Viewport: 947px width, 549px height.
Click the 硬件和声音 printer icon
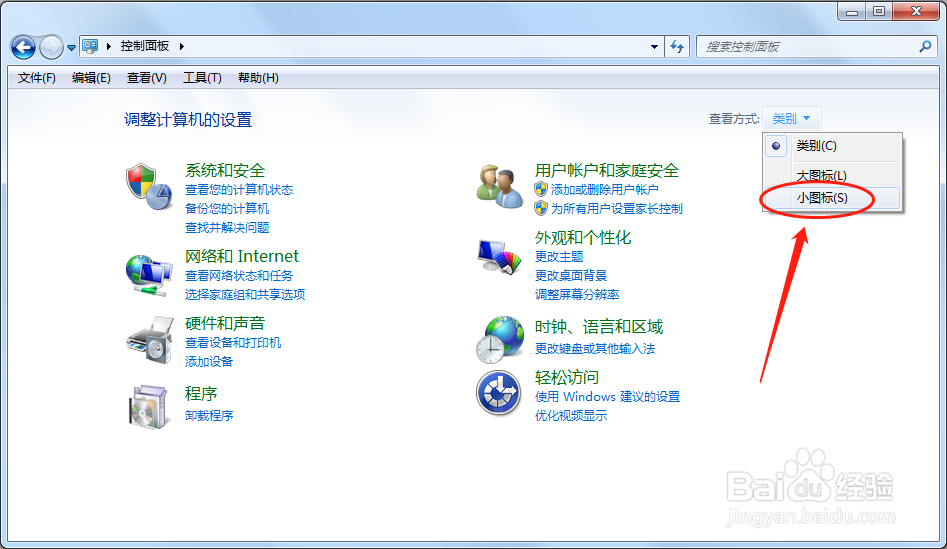click(x=149, y=340)
